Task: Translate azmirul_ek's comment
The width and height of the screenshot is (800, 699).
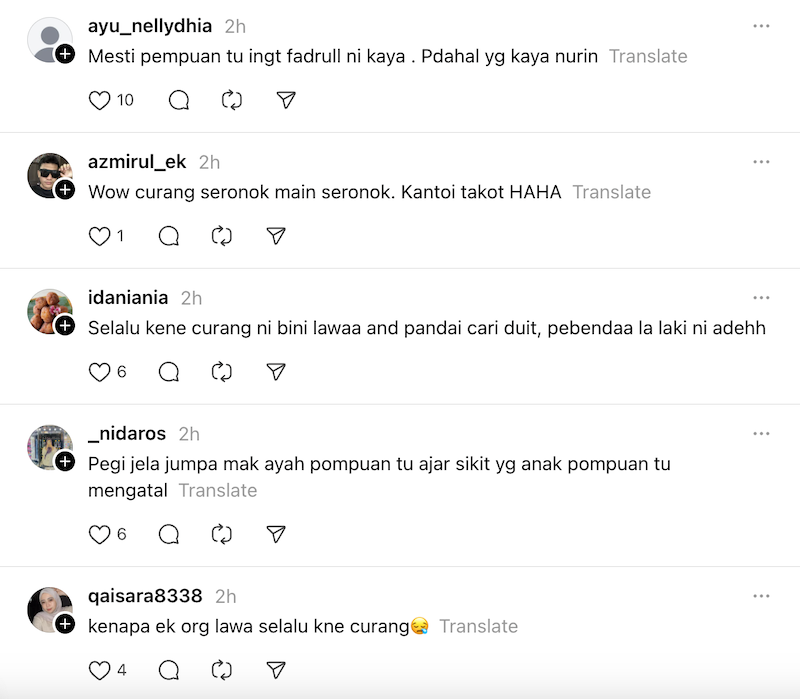Action: click(x=611, y=192)
